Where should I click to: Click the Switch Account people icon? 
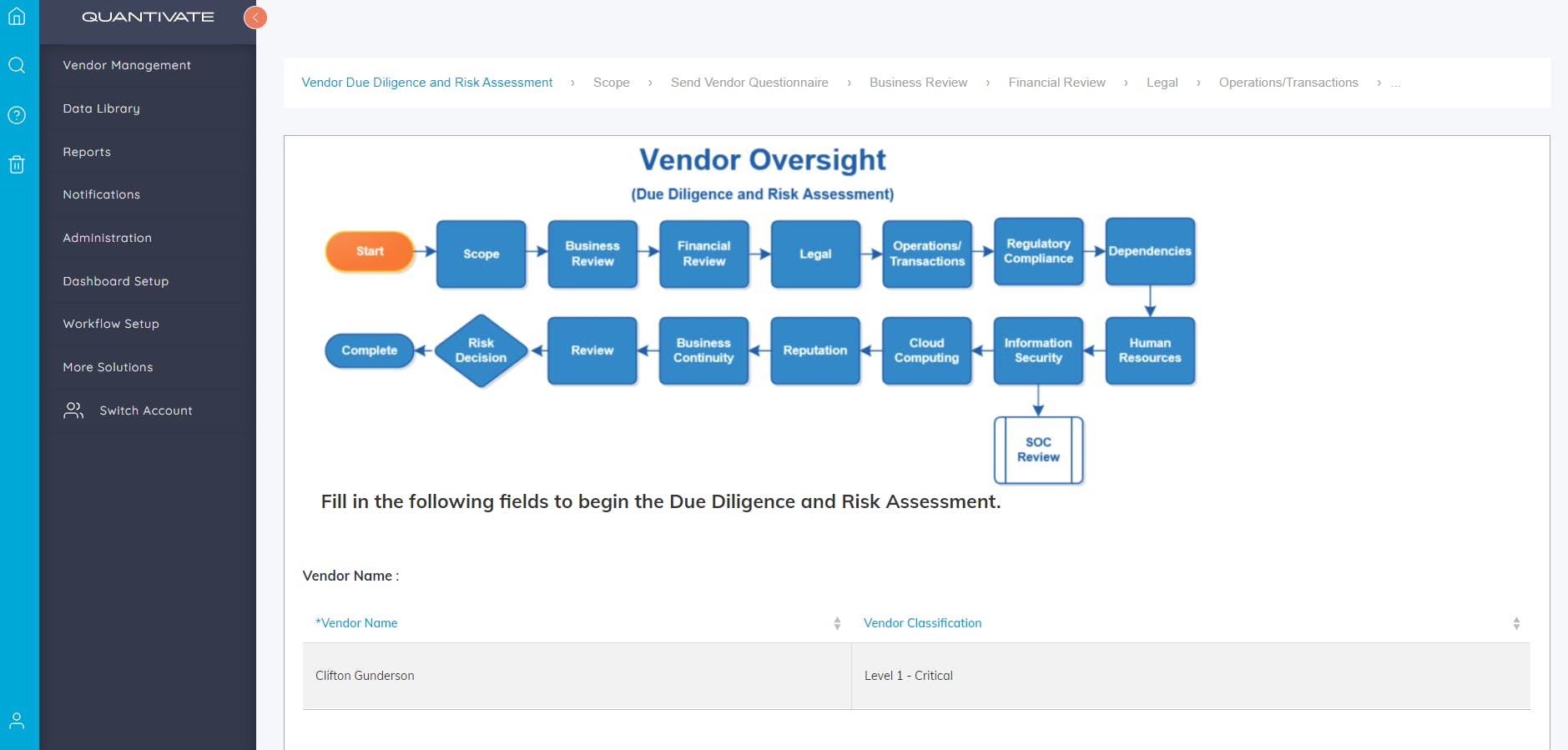(x=73, y=410)
